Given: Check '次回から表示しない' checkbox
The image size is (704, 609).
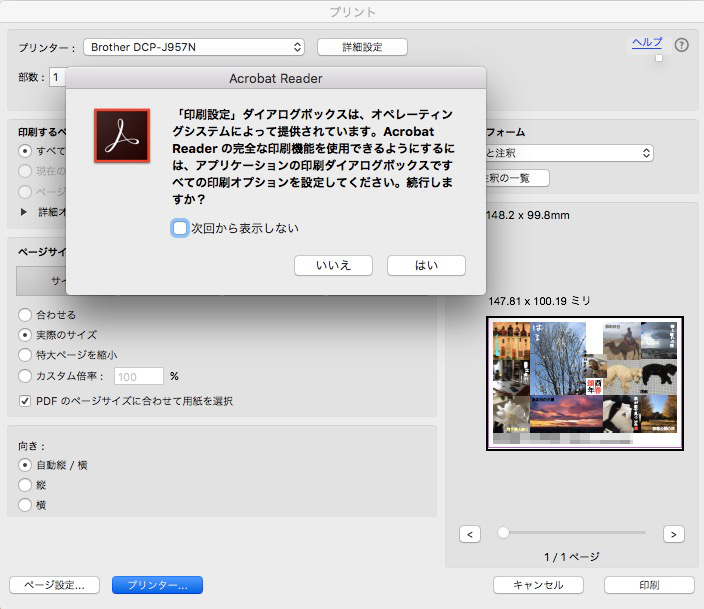Looking at the screenshot, I should pos(180,228).
